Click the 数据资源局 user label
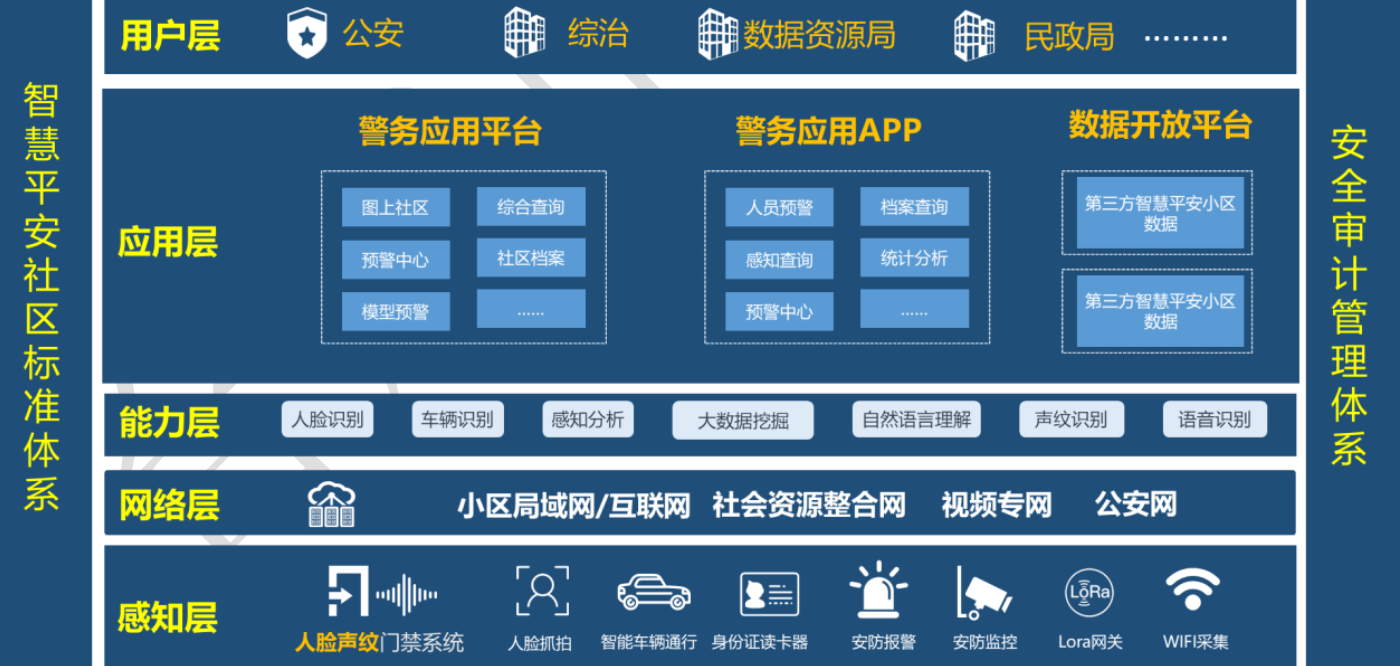 pyautogui.click(x=818, y=35)
